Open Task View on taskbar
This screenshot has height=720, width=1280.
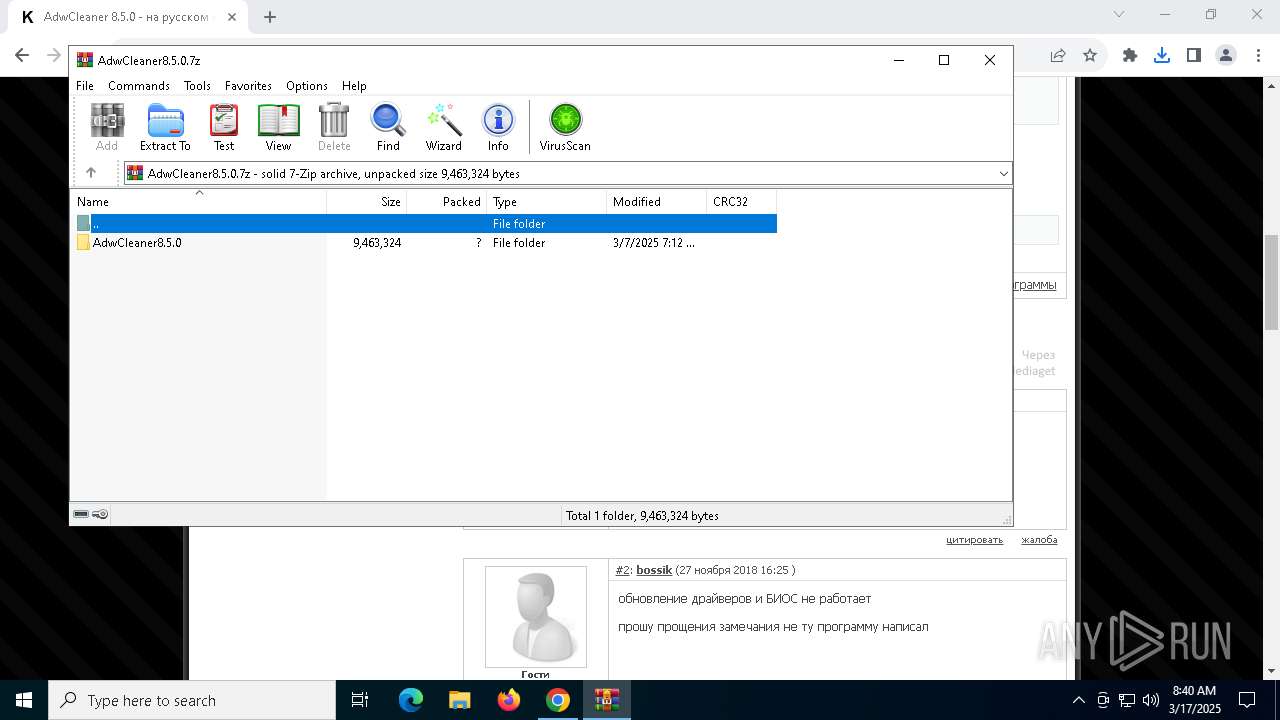coord(360,700)
